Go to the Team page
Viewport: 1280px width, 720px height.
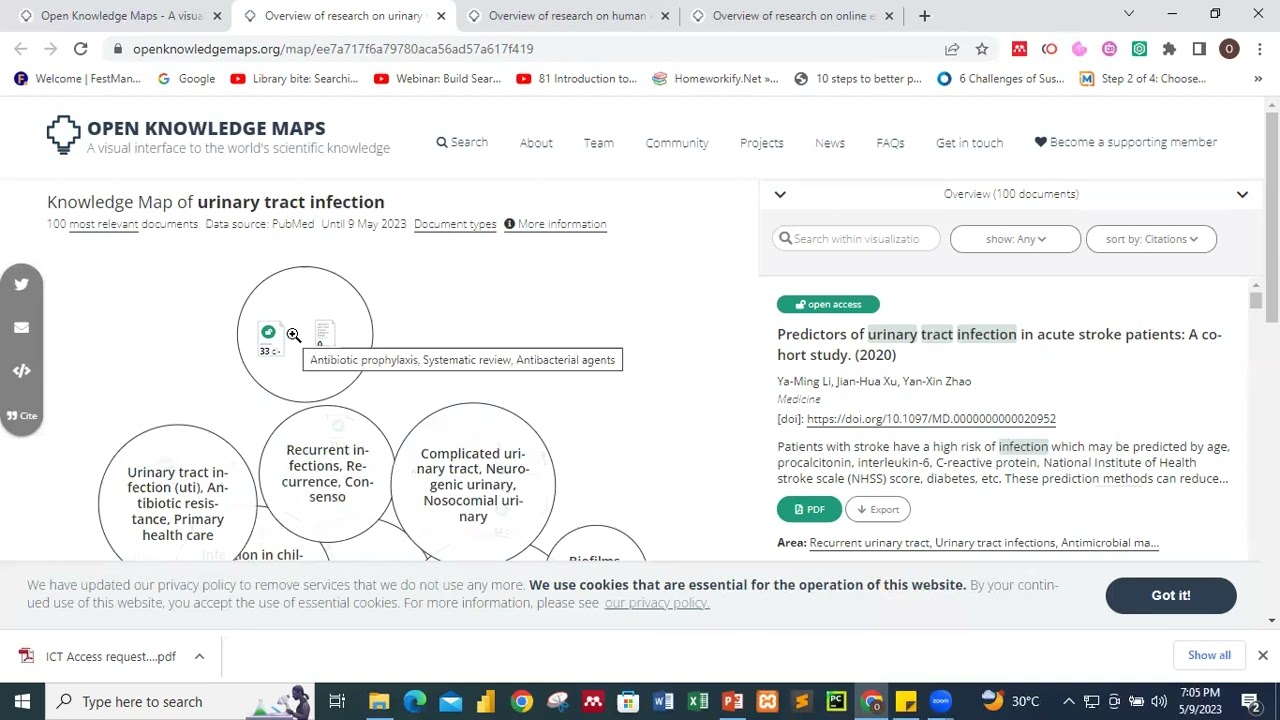(x=599, y=143)
